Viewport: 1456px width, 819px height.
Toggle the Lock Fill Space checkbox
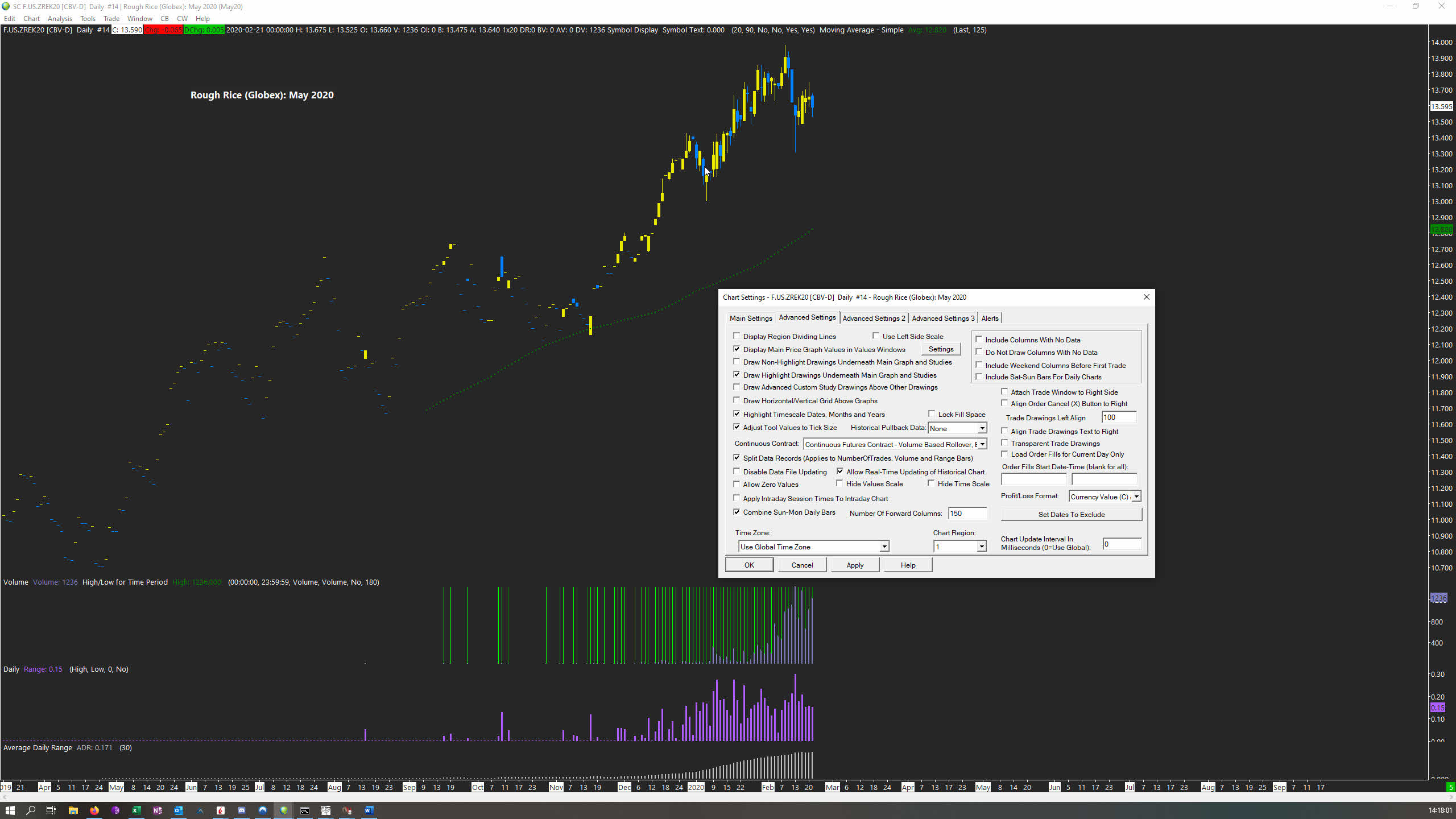click(x=932, y=414)
